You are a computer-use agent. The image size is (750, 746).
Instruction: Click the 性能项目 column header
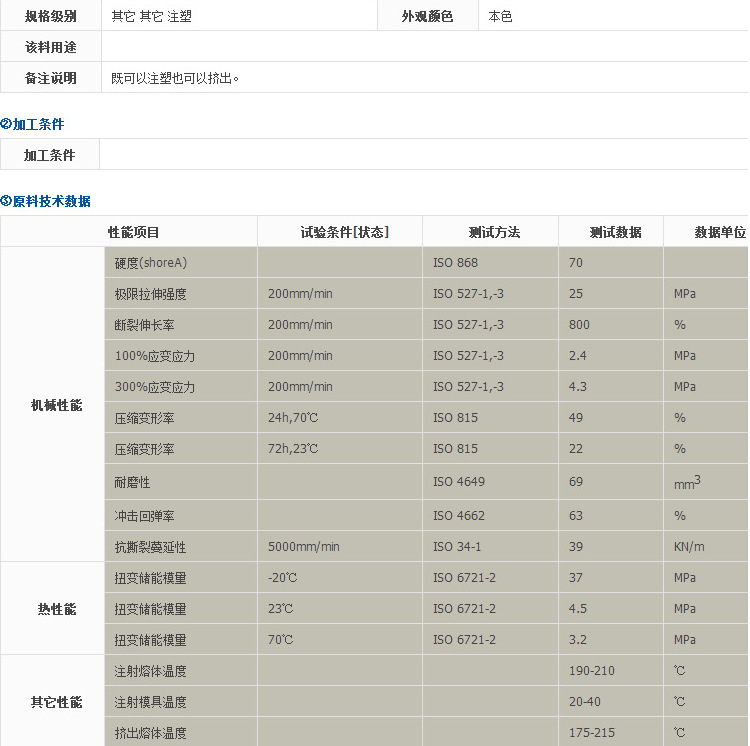coord(133,232)
